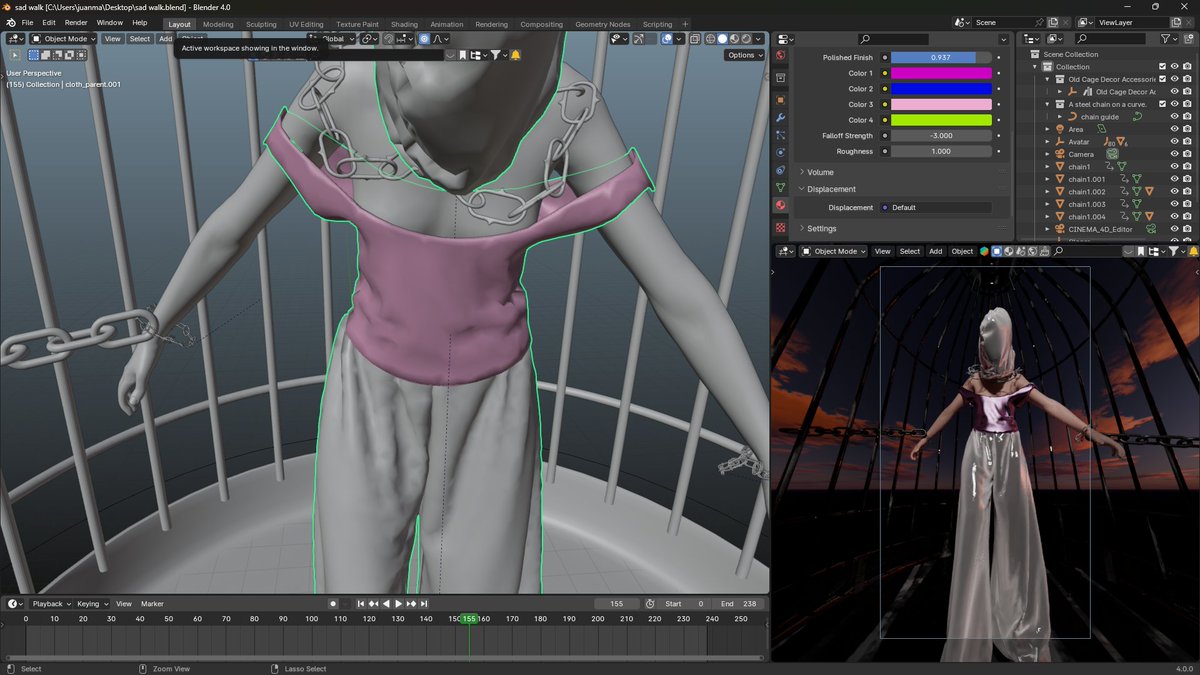Open the Object Data mesh tab
Screen dimensions: 1200x675
(780, 187)
